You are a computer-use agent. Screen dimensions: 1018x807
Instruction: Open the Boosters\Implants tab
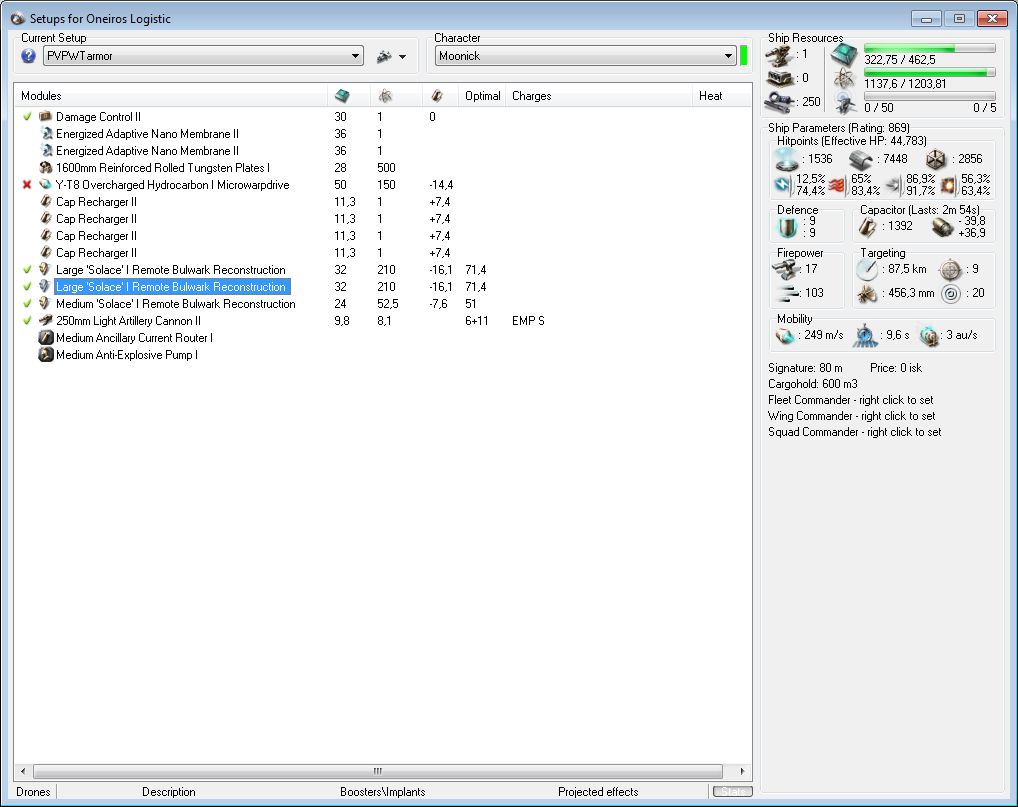[x=382, y=791]
